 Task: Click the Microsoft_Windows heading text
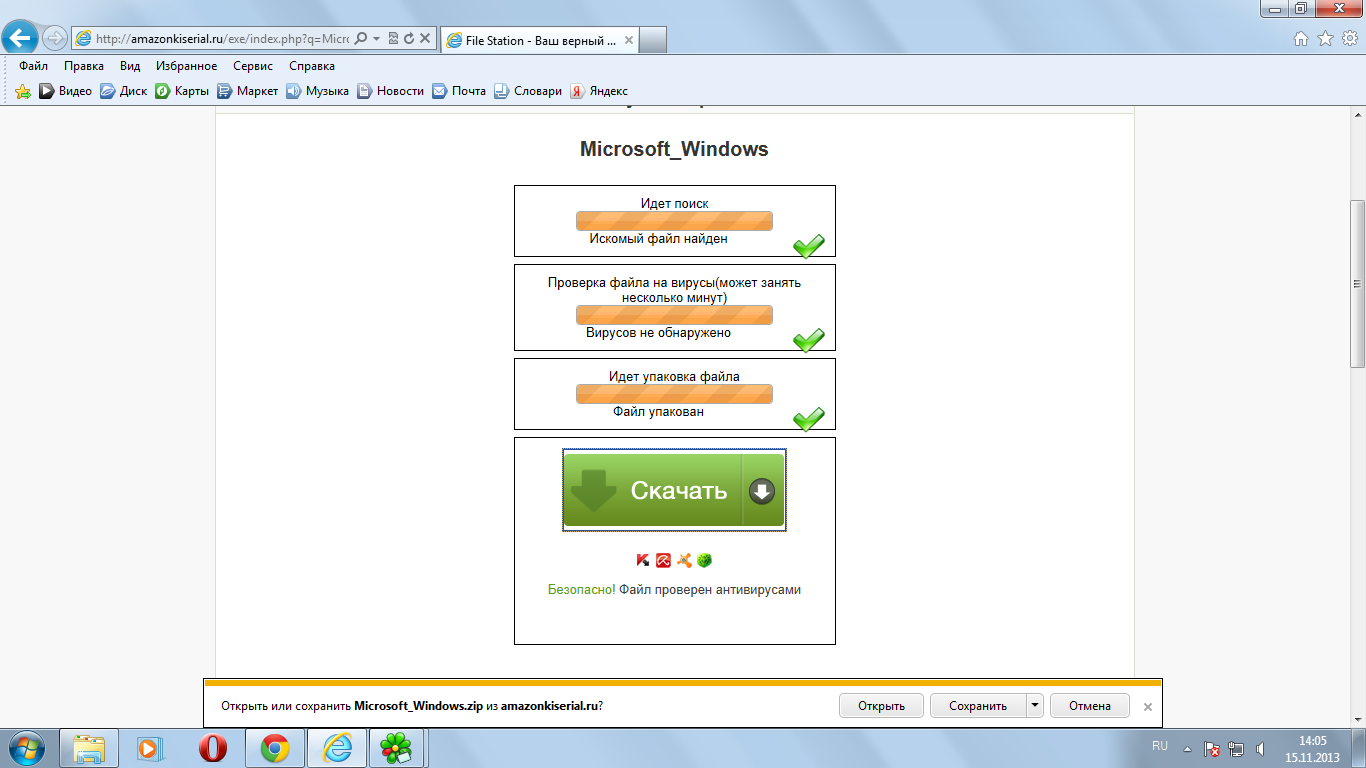(x=674, y=149)
